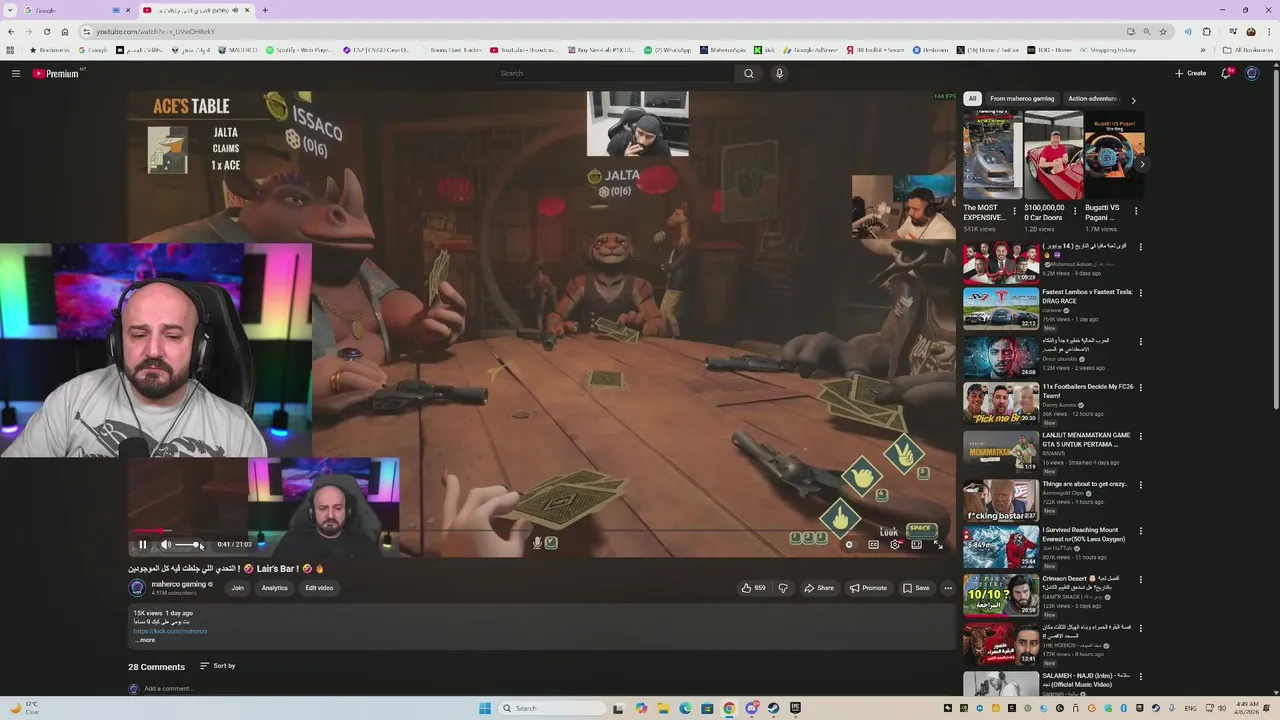Click the Join button next to the channel
The width and height of the screenshot is (1280, 720).
click(x=237, y=588)
